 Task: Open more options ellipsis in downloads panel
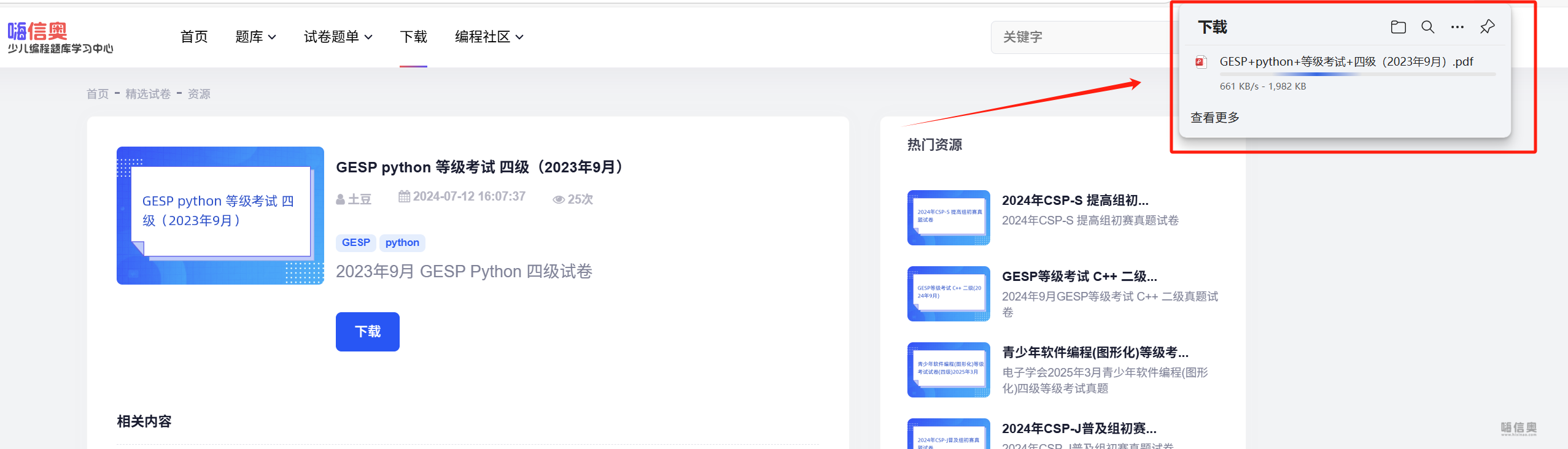pyautogui.click(x=1457, y=27)
